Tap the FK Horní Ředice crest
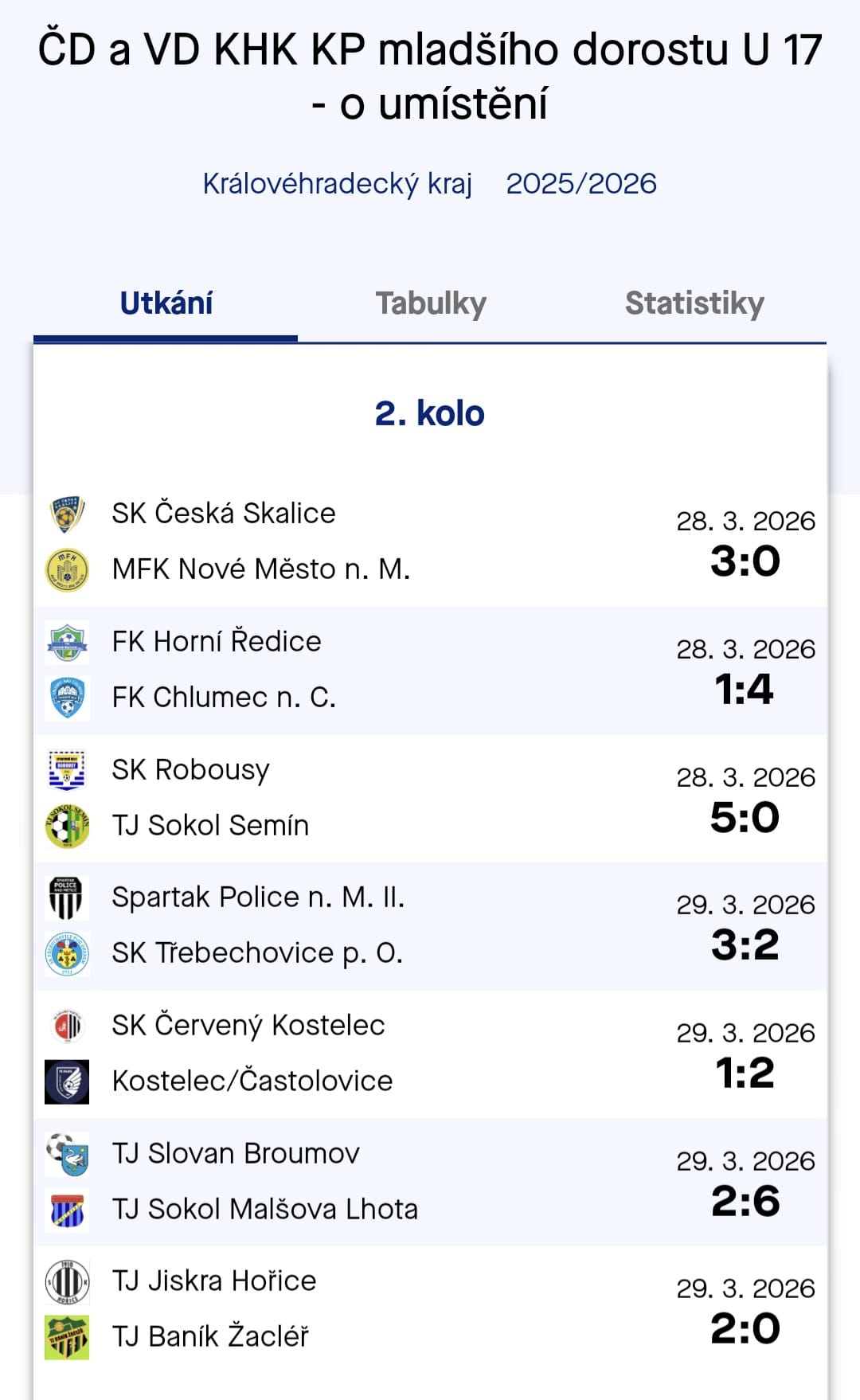This screenshot has width=860, height=1400. (67, 643)
